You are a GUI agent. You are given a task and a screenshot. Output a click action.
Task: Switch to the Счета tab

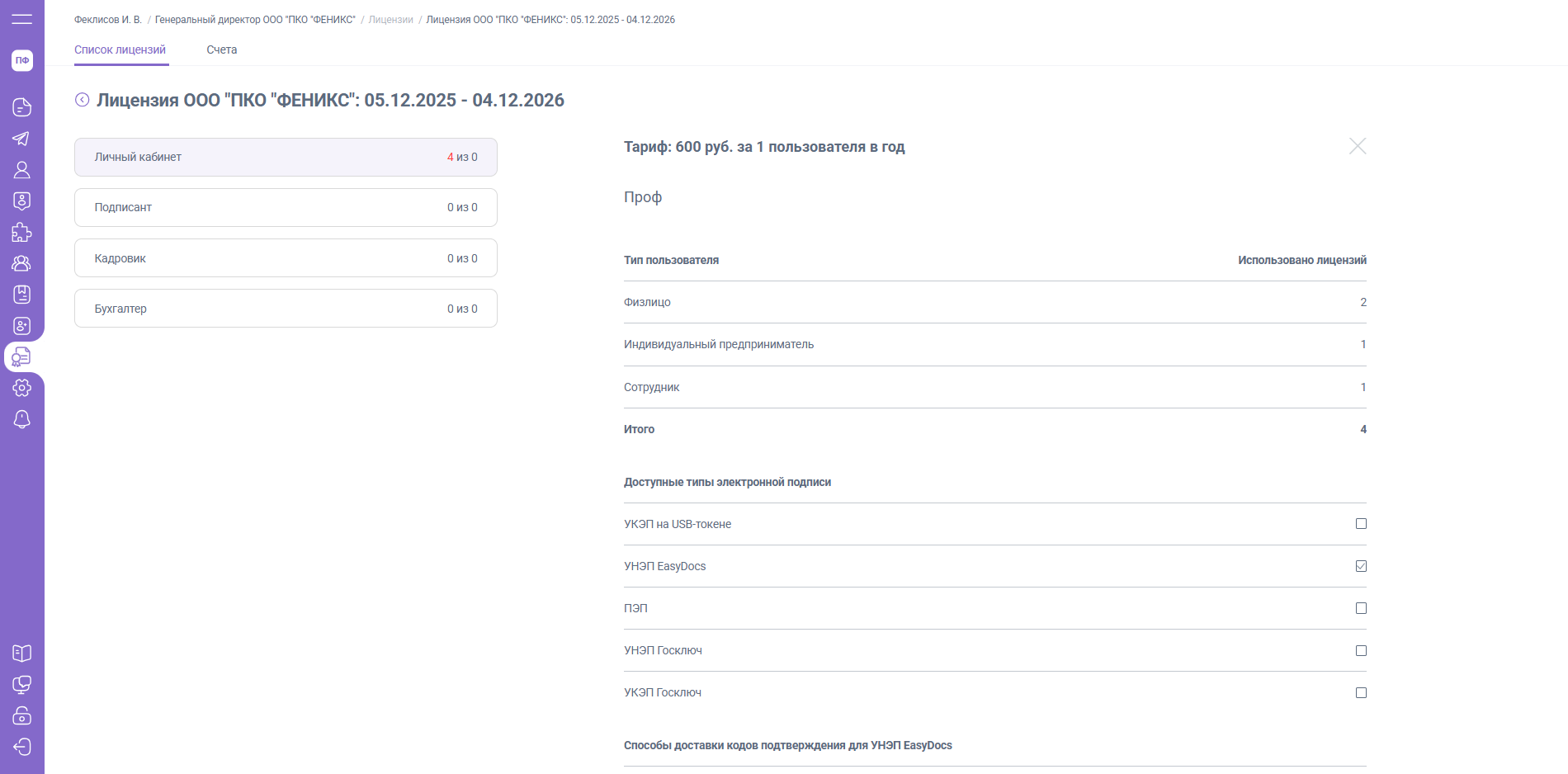[x=221, y=50]
